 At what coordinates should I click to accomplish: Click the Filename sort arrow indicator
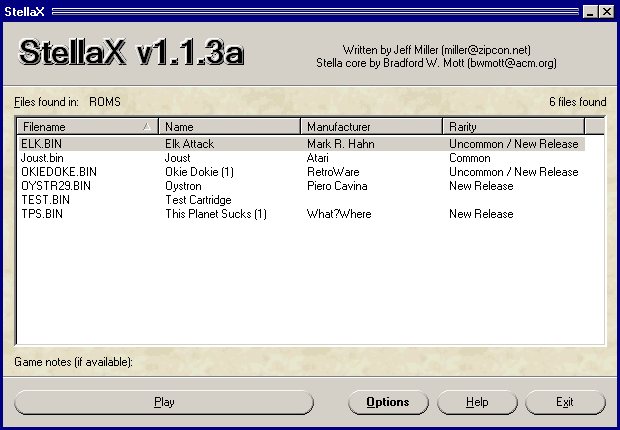tap(147, 127)
